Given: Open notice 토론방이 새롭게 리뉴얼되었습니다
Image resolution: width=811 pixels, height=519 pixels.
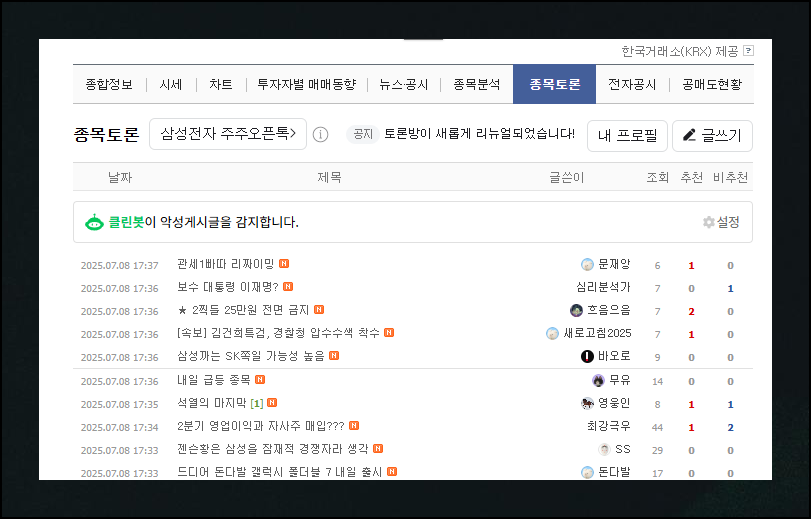Looking at the screenshot, I should (479, 134).
